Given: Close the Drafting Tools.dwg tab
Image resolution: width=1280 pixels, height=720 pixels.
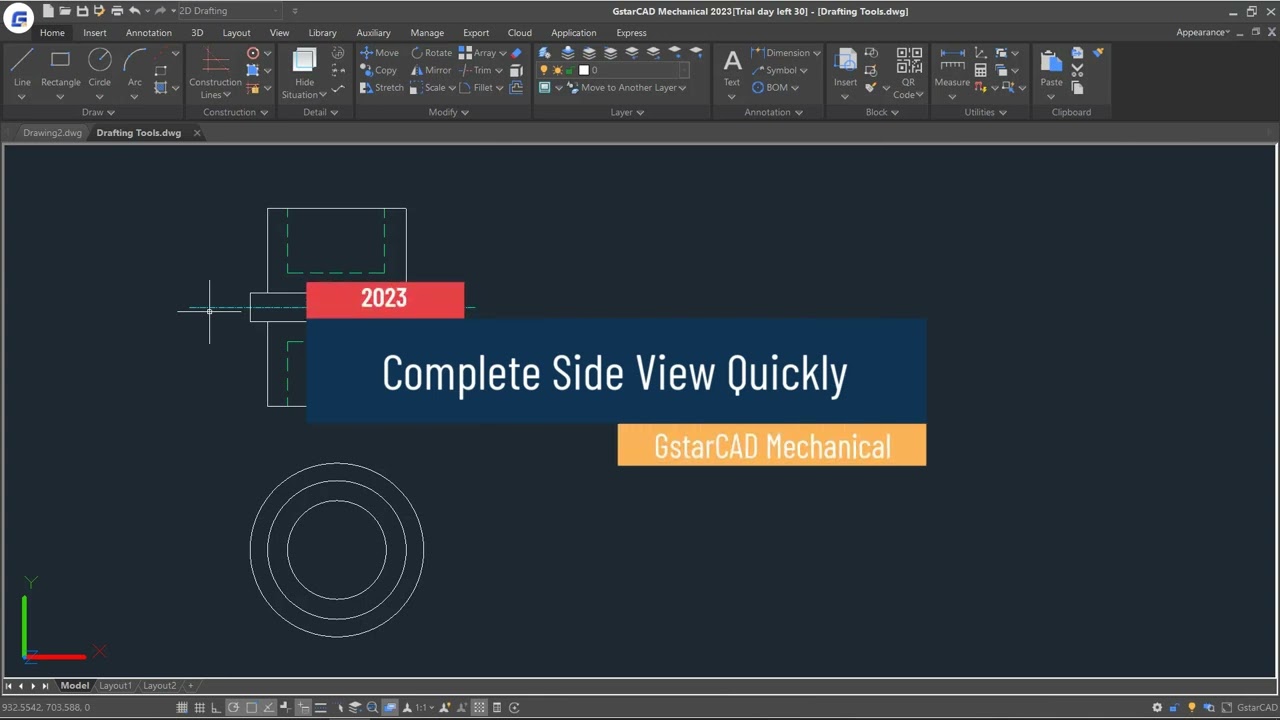Looking at the screenshot, I should 197,132.
